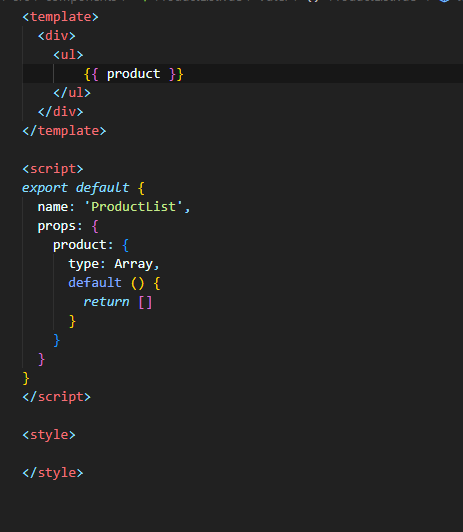Image resolution: width=463 pixels, height=532 pixels.
Task: Click the 'default ()' function name
Action: [95, 283]
